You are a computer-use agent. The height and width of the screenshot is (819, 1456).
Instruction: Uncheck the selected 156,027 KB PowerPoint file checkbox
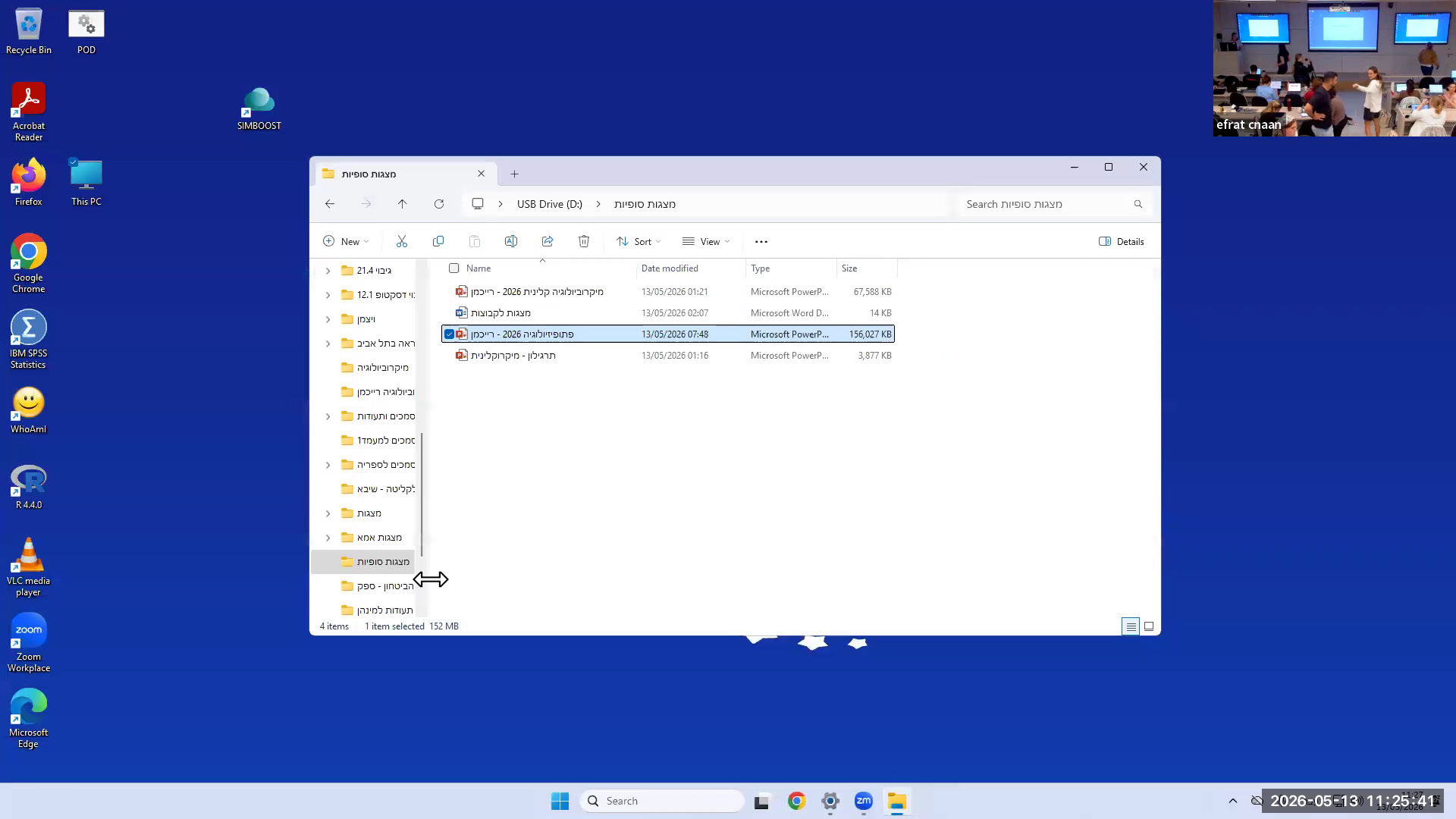point(450,334)
